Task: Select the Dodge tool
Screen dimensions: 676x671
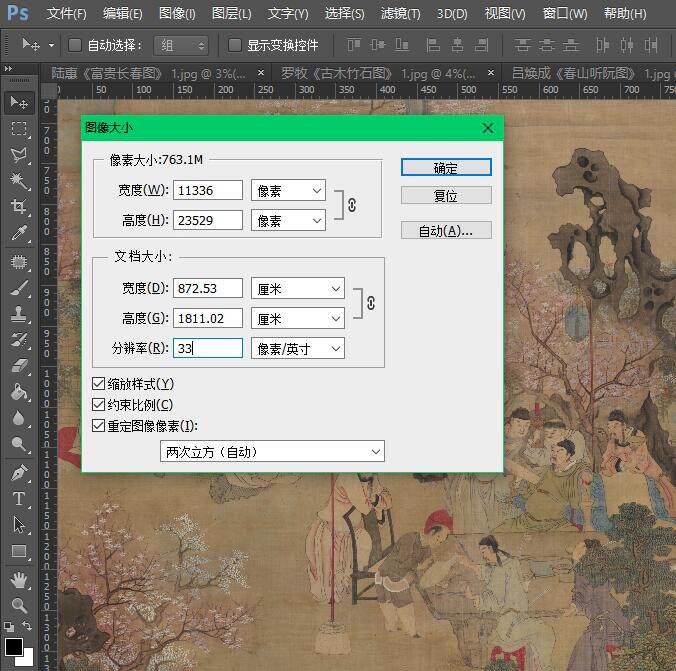Action: [x=19, y=443]
